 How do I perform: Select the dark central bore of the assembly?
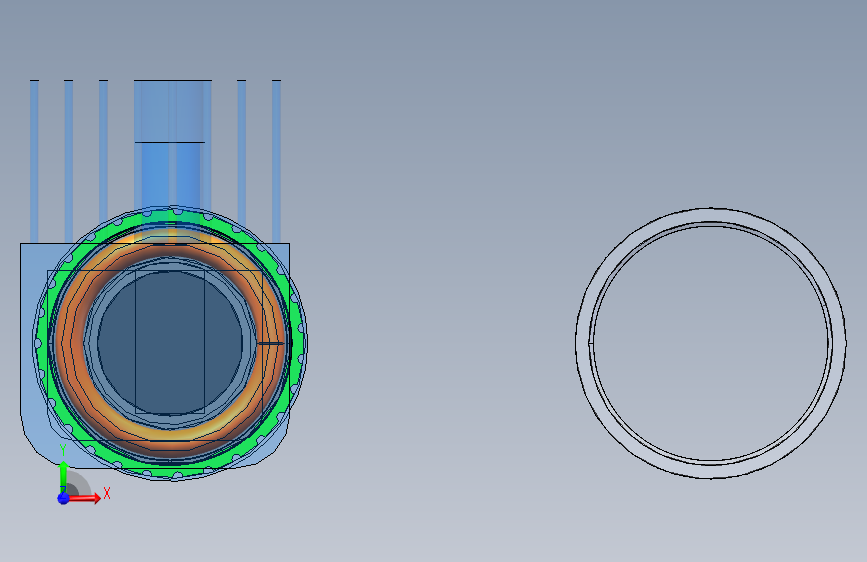170,342
